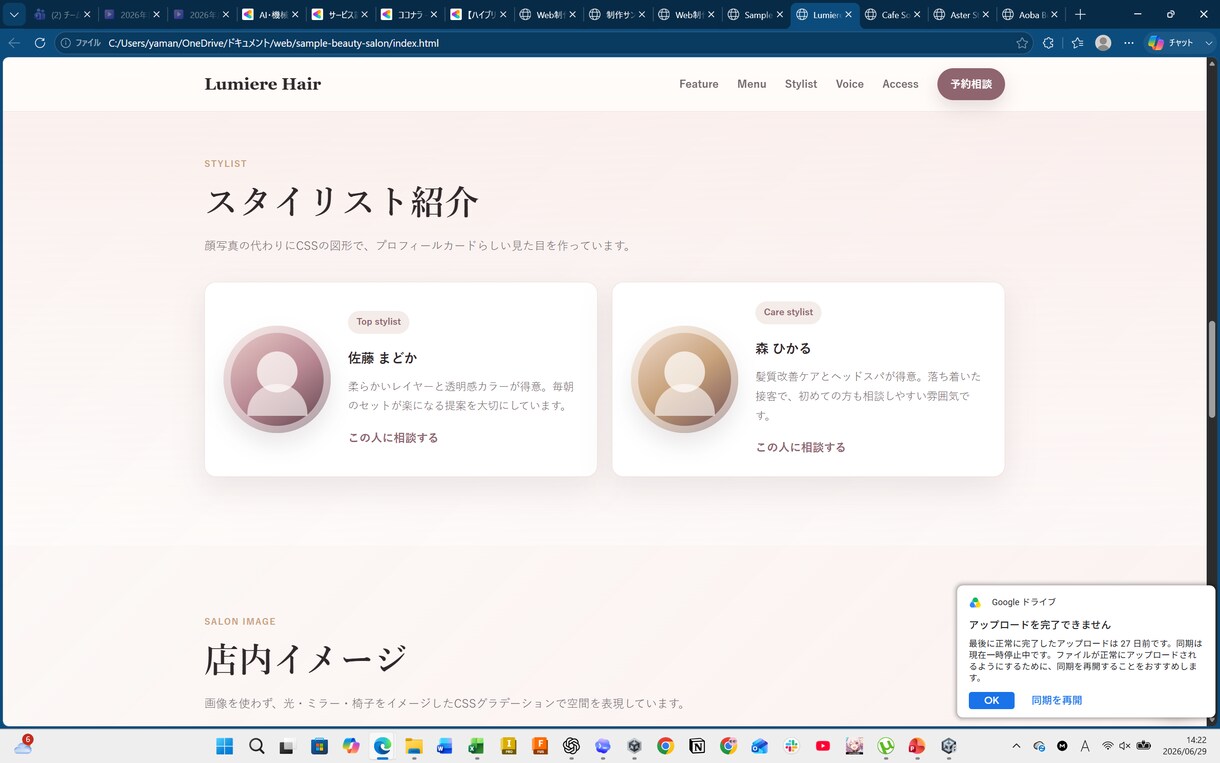Open Notion from the taskbar
The image size is (1220, 763).
click(x=697, y=746)
